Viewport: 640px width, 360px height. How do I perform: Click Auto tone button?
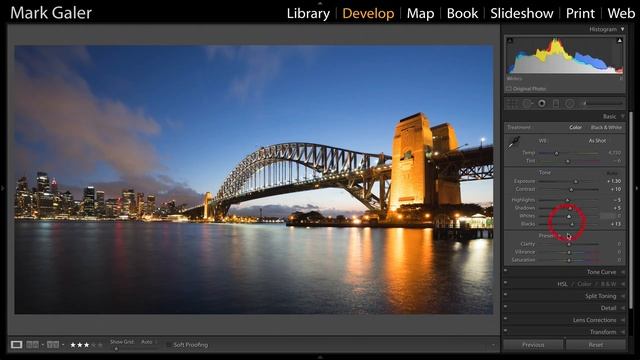(x=612, y=173)
